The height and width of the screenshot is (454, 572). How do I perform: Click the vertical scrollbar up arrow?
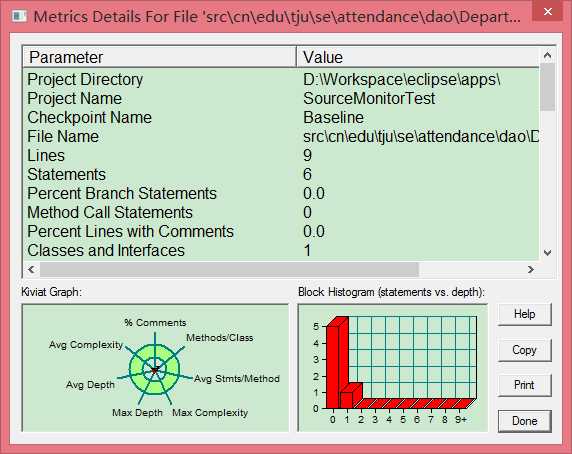point(547,55)
